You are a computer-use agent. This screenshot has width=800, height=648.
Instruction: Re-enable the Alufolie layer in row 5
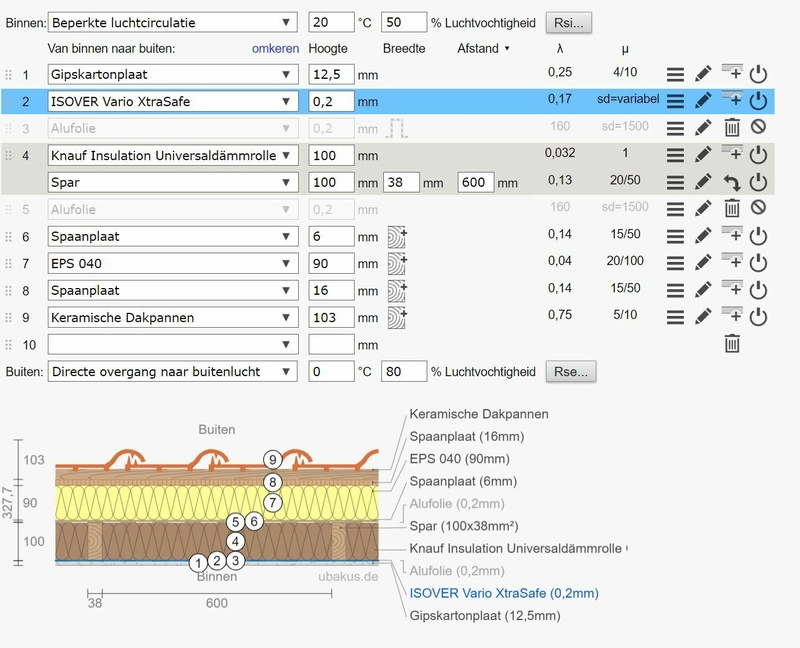pyautogui.click(x=758, y=207)
